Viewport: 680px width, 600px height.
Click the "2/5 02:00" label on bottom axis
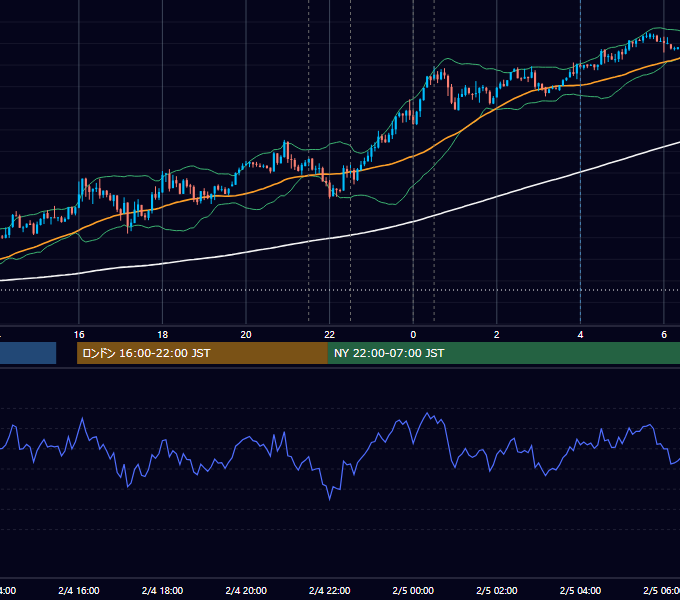[497, 590]
